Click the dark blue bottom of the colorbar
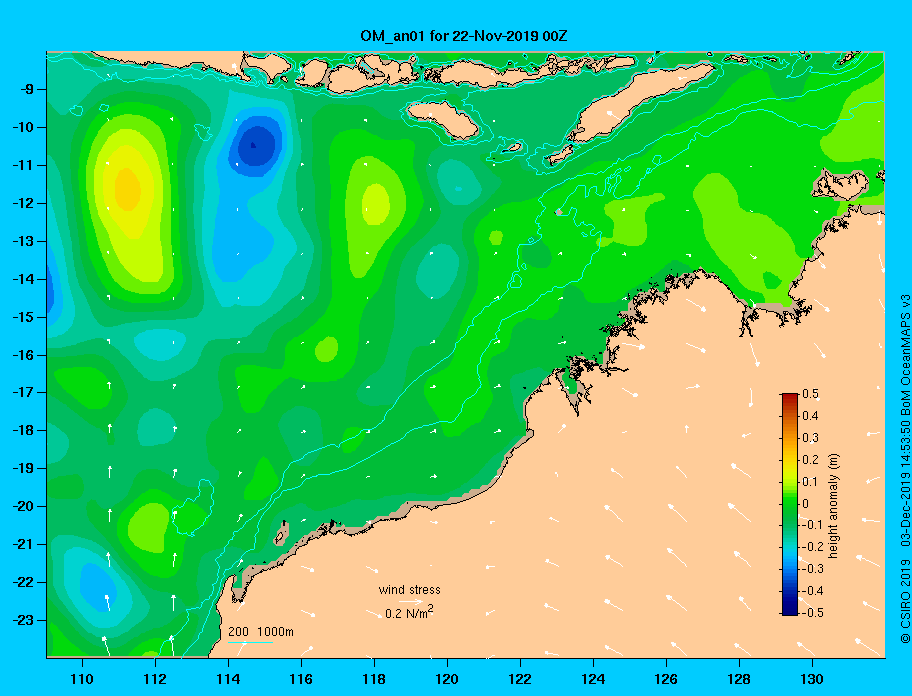Image resolution: width=912 pixels, height=696 pixels. 790,609
